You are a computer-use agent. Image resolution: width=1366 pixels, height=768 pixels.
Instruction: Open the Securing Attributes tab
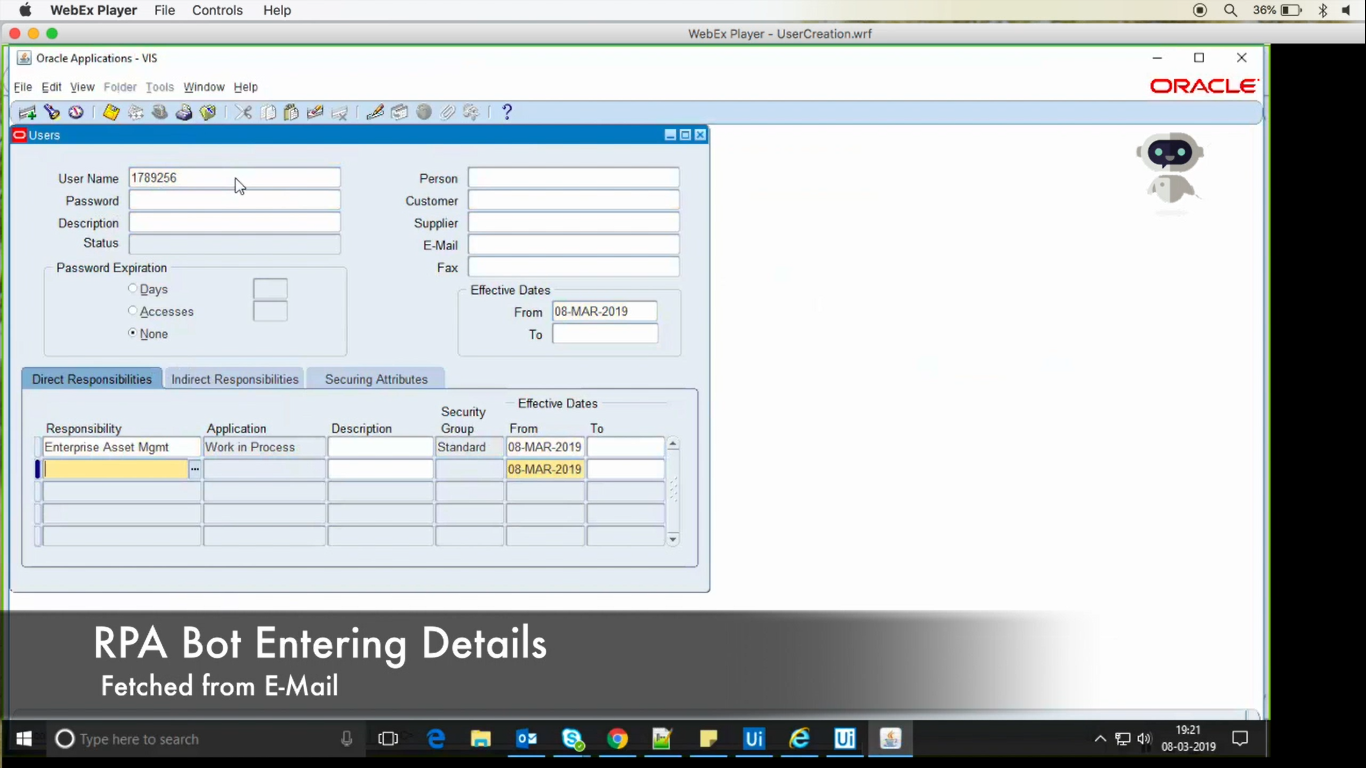click(x=376, y=379)
